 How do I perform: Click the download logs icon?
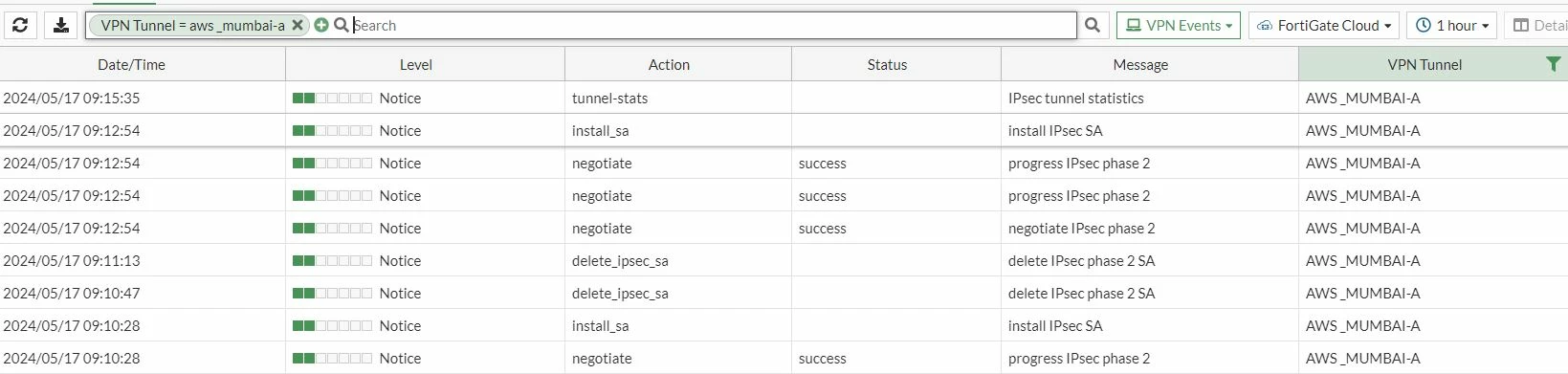coord(61,26)
